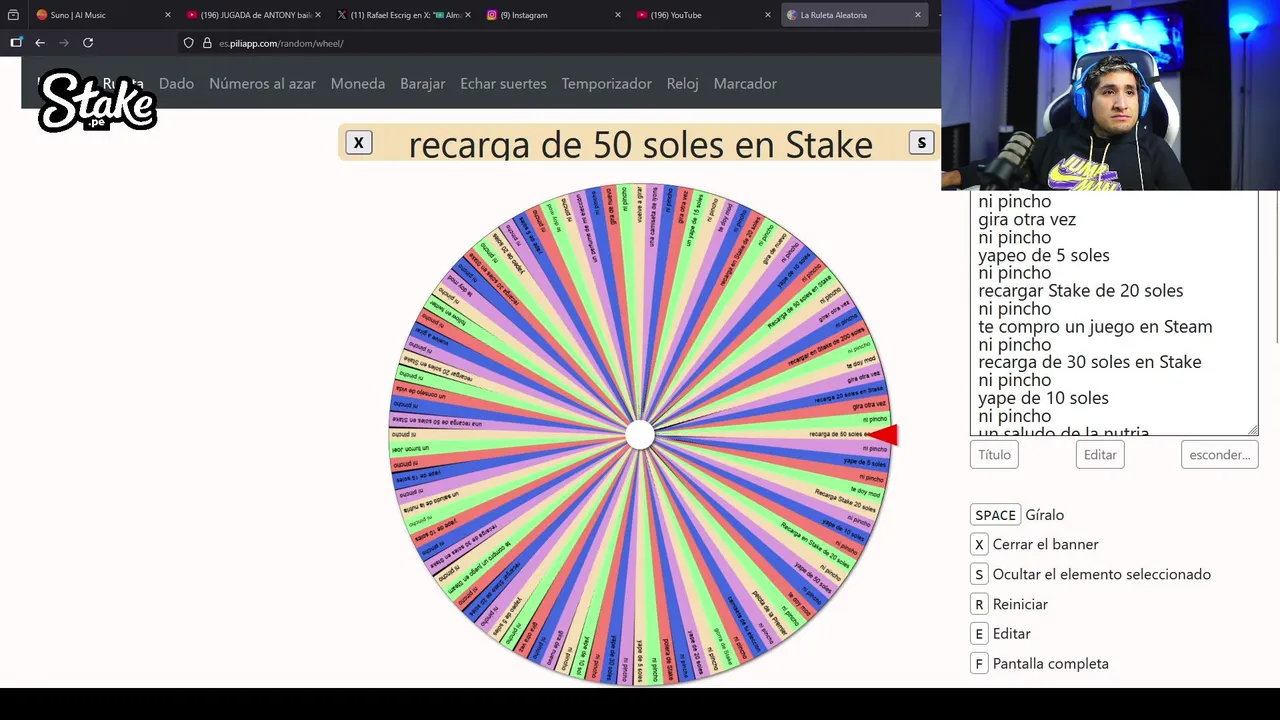Close the JUGADA de ANTONY tab

tap(318, 15)
